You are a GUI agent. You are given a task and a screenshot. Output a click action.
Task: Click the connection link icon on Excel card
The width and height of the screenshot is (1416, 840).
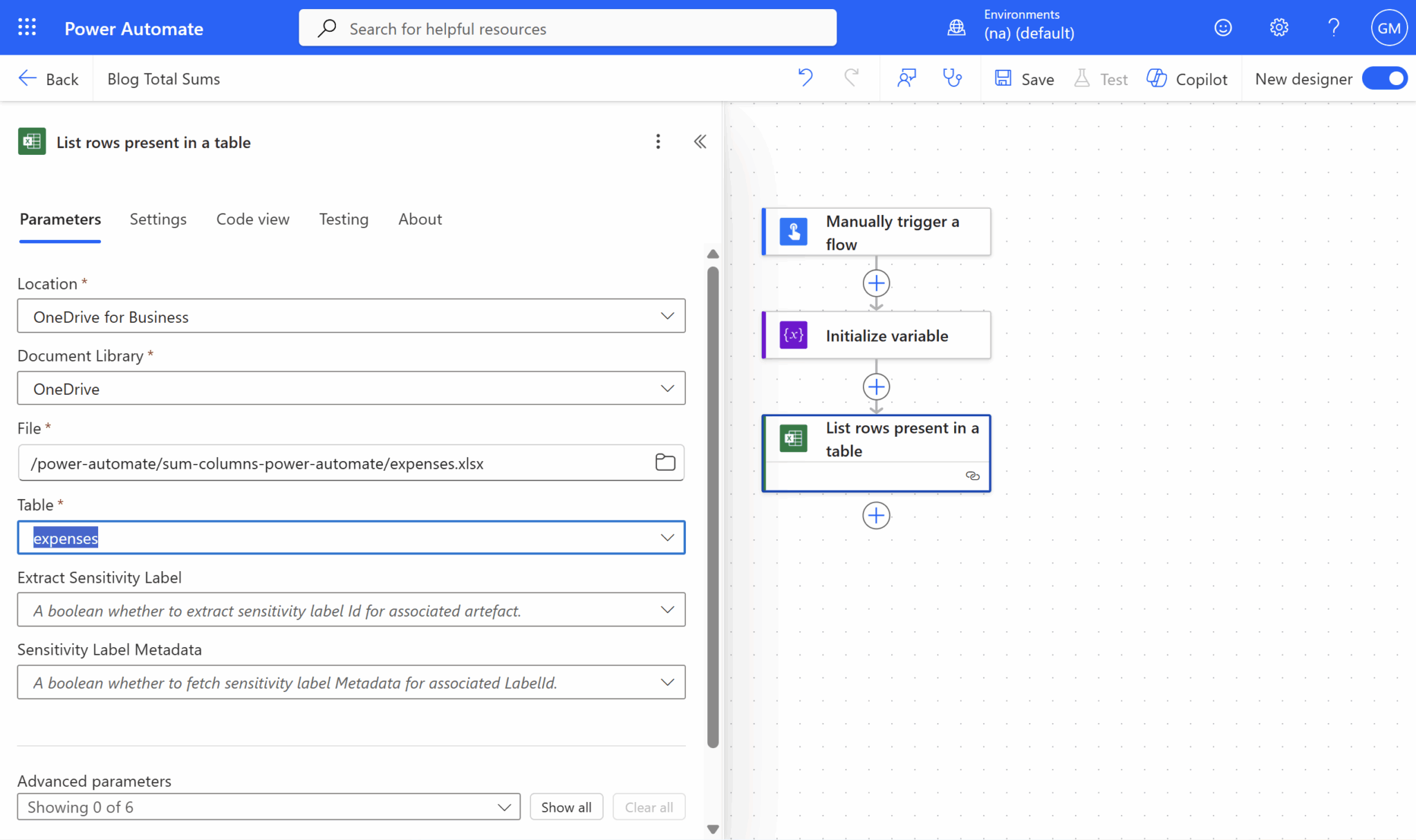[x=972, y=476]
